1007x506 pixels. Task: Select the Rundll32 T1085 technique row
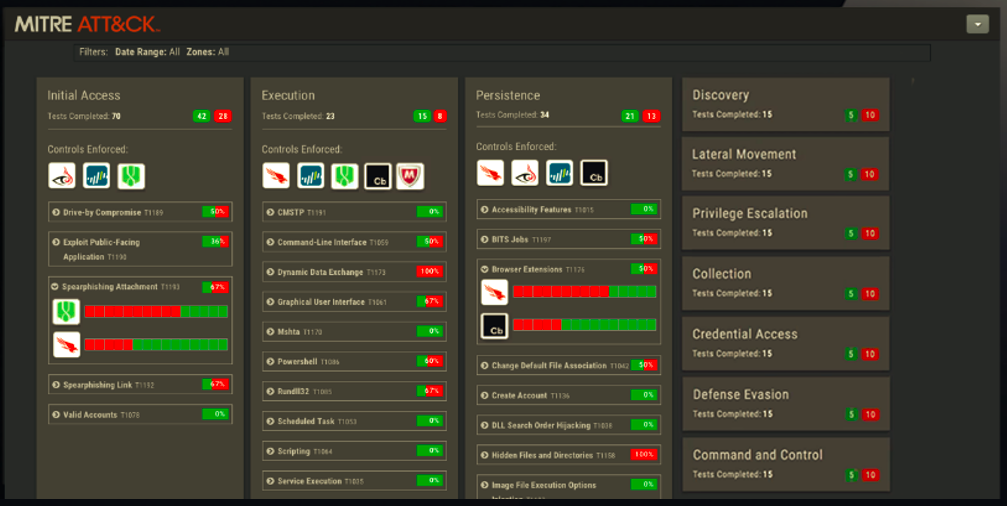pos(355,391)
